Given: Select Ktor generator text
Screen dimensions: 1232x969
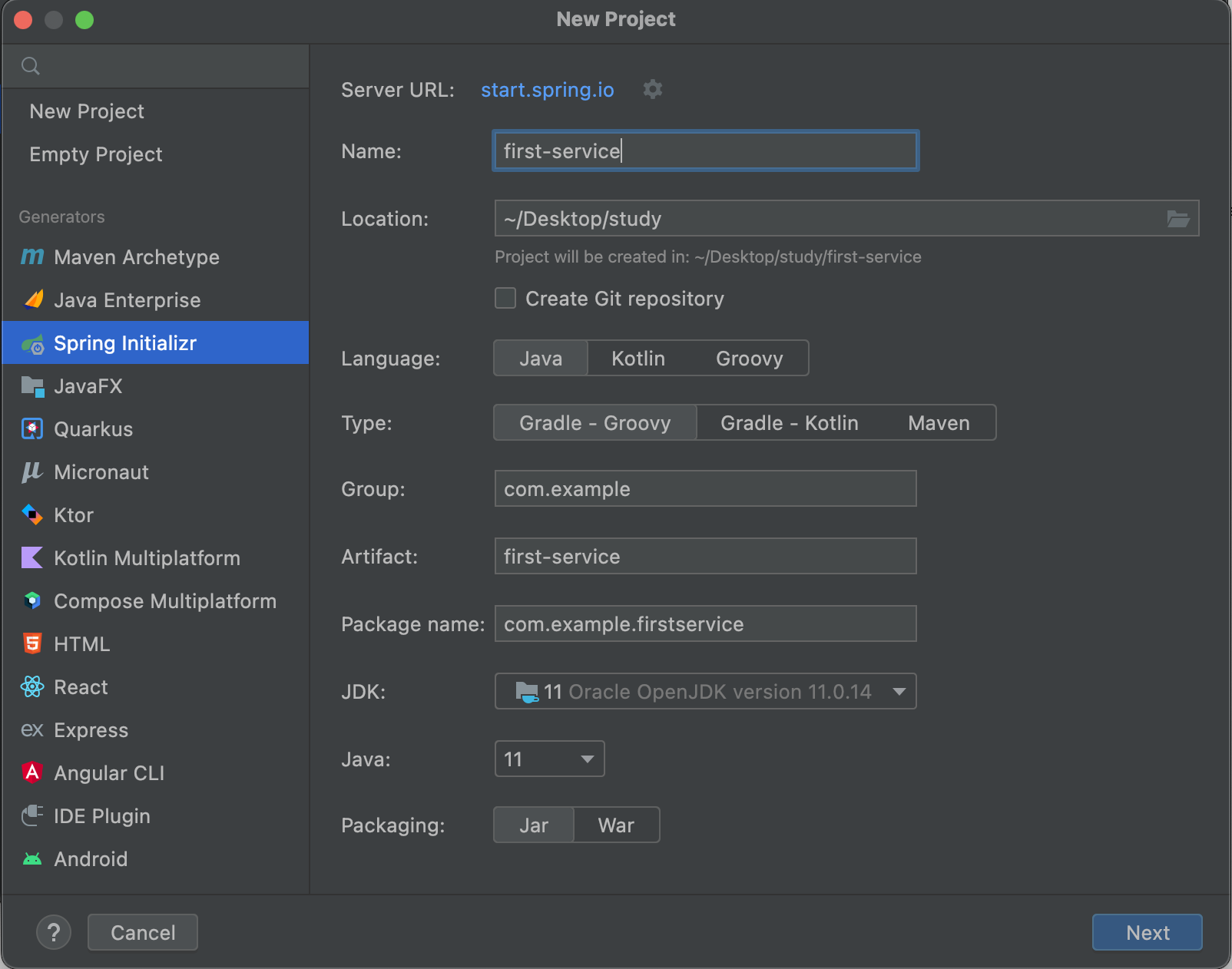Looking at the screenshot, I should [74, 515].
